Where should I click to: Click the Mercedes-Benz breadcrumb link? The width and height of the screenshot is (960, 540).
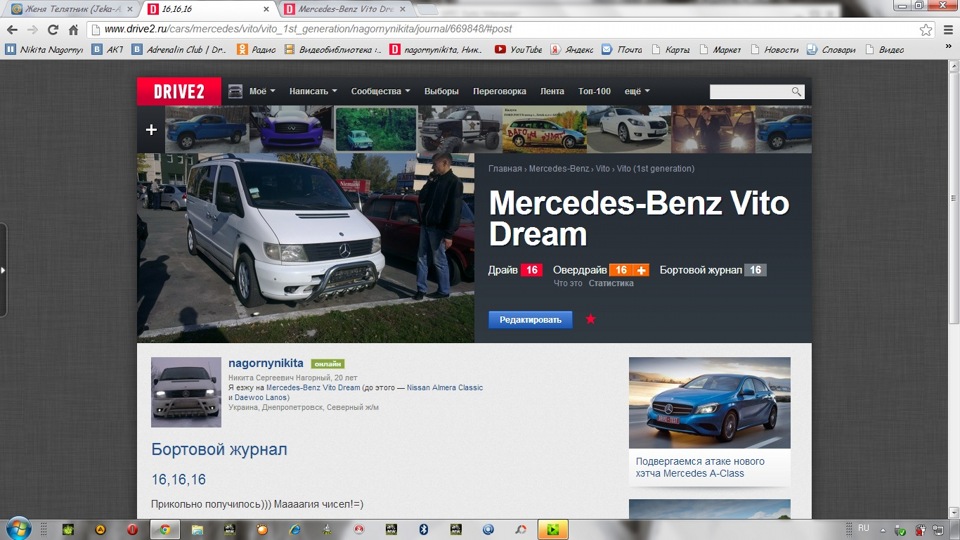pos(558,168)
